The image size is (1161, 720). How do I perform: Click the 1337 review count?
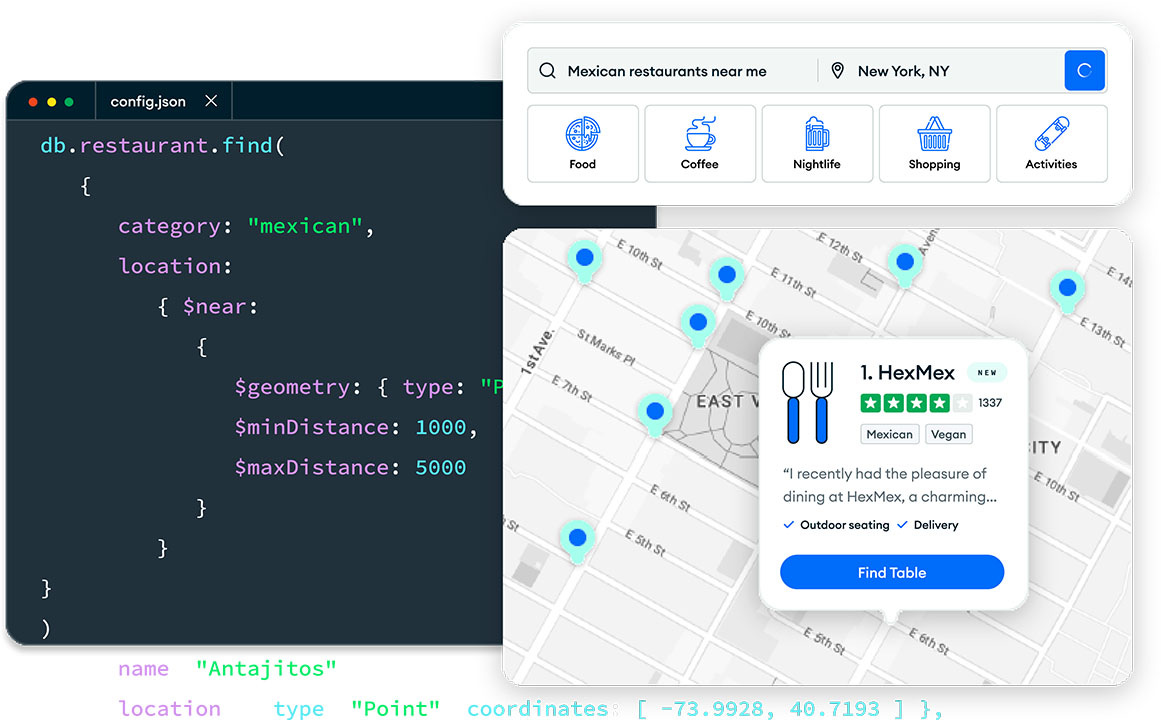(x=990, y=403)
